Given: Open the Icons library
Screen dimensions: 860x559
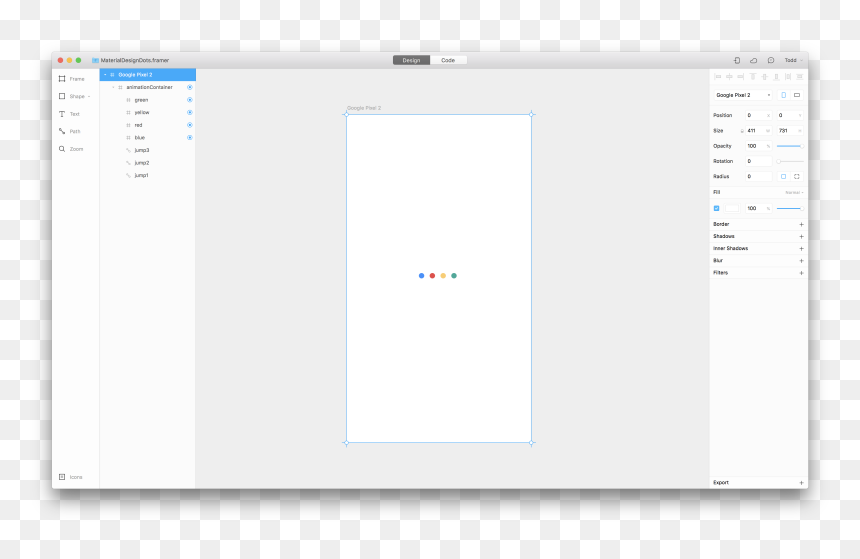Looking at the screenshot, I should (71, 477).
